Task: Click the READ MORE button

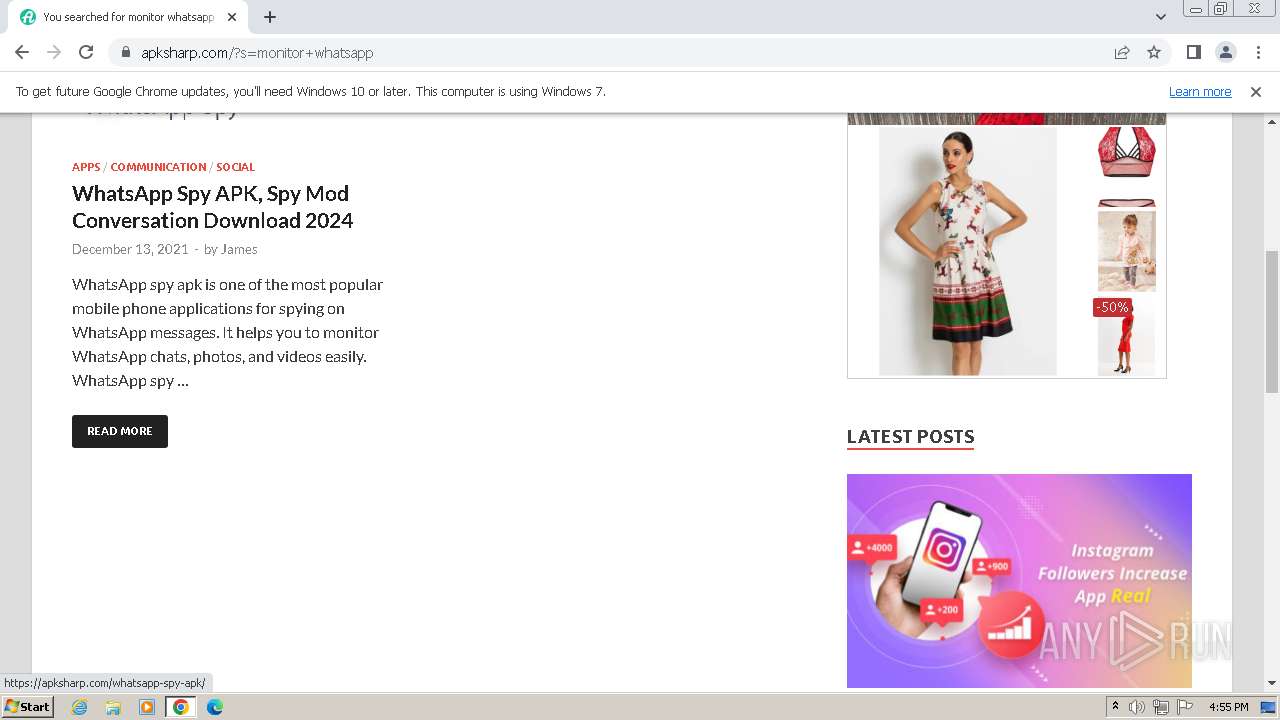Action: point(120,431)
